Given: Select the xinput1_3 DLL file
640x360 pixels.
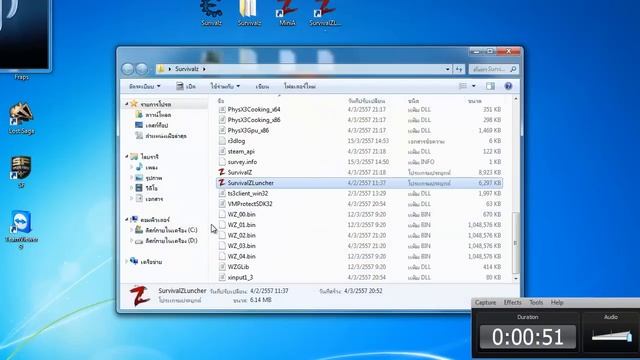Looking at the screenshot, I should click(359, 278).
